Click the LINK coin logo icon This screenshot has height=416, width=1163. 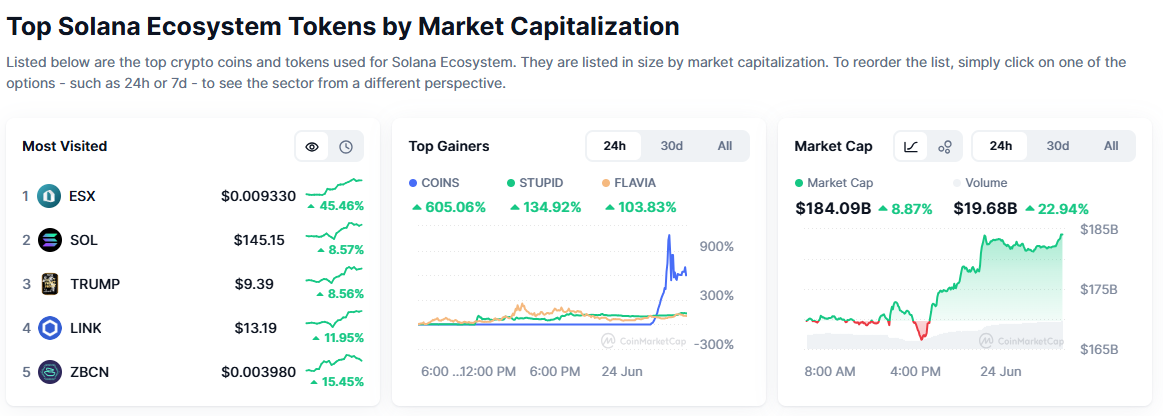click(x=49, y=328)
